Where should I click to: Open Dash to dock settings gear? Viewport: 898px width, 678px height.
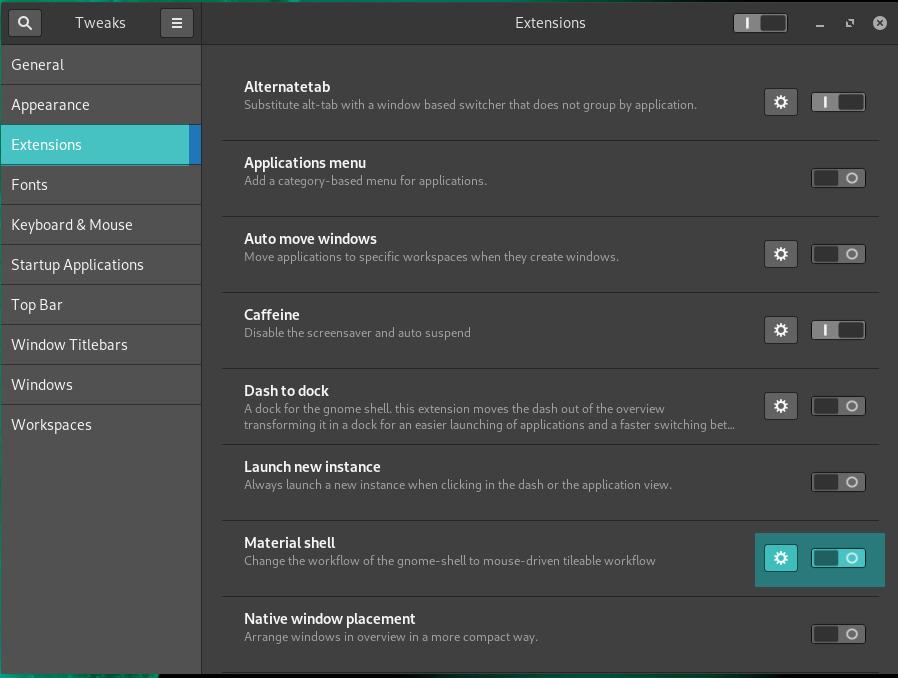[x=781, y=406]
